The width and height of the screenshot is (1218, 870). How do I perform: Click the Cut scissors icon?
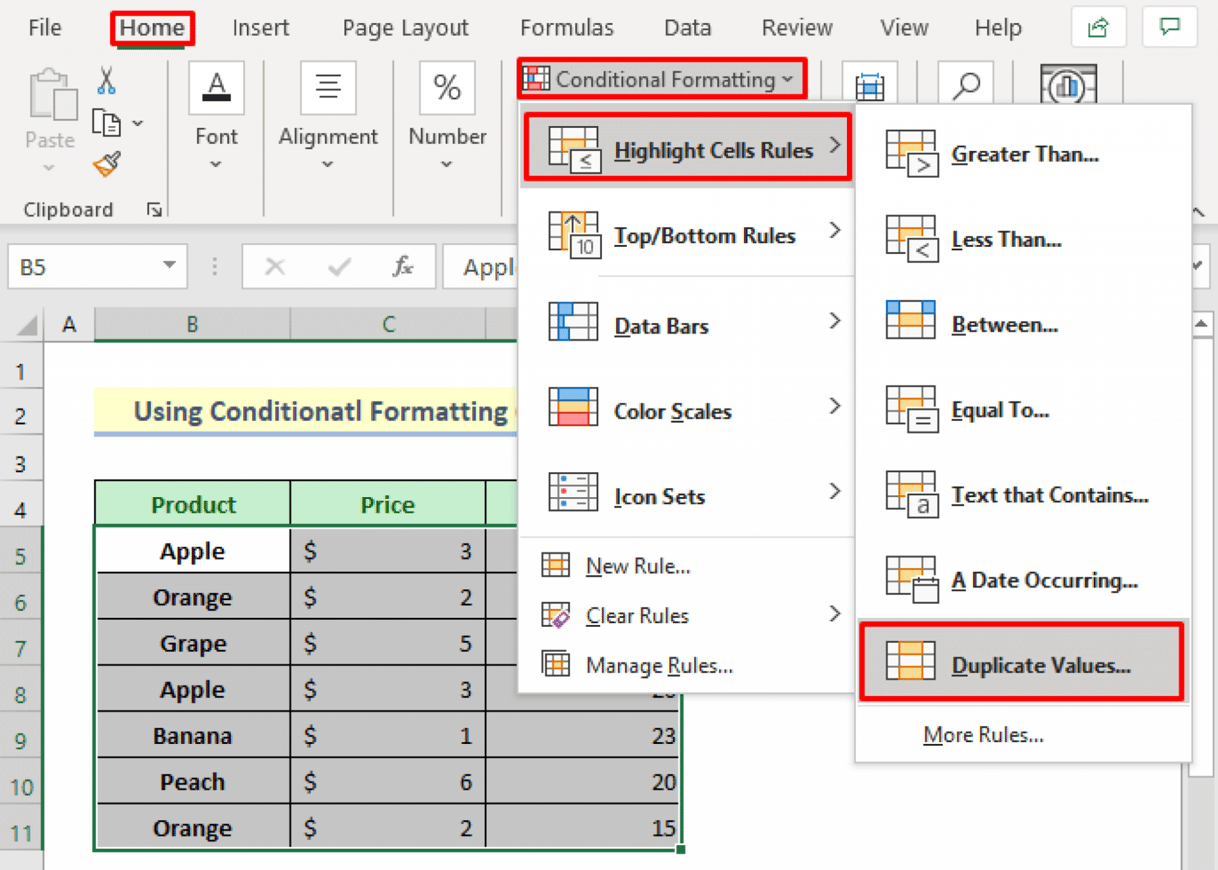107,80
